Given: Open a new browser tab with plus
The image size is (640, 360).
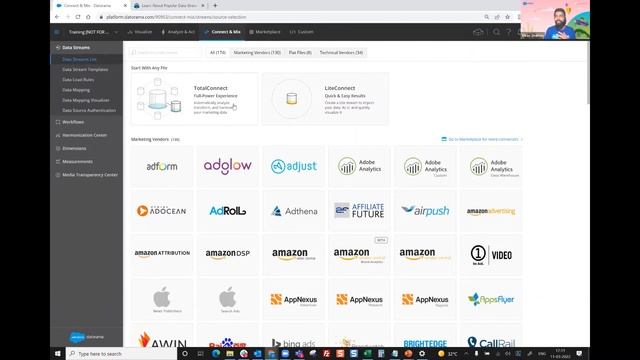Looking at the screenshot, I should tap(215, 6).
